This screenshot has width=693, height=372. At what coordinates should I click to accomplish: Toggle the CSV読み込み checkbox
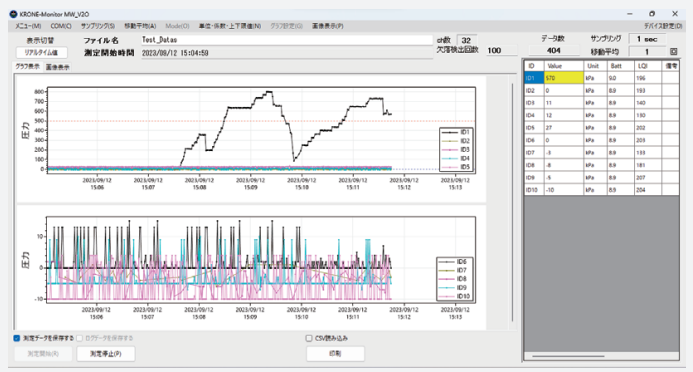[x=309, y=338]
